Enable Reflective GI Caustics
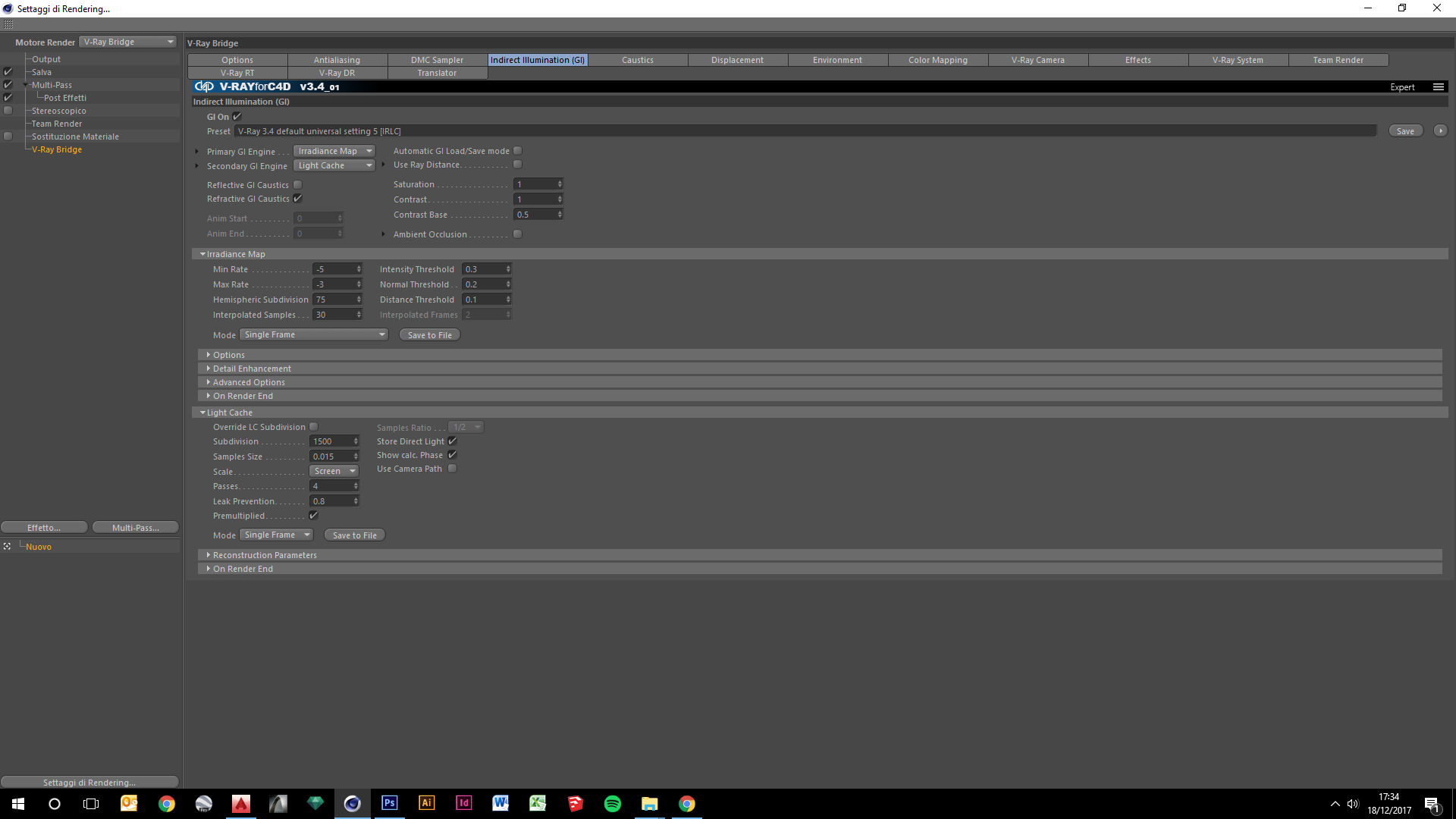 [x=298, y=185]
